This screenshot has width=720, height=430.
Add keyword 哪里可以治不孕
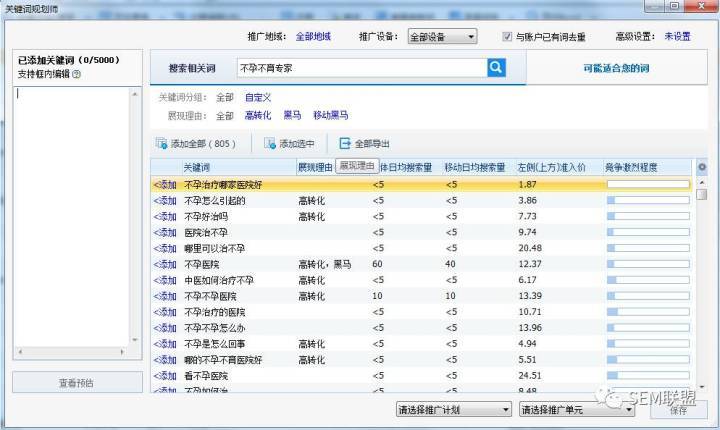pyautogui.click(x=165, y=249)
